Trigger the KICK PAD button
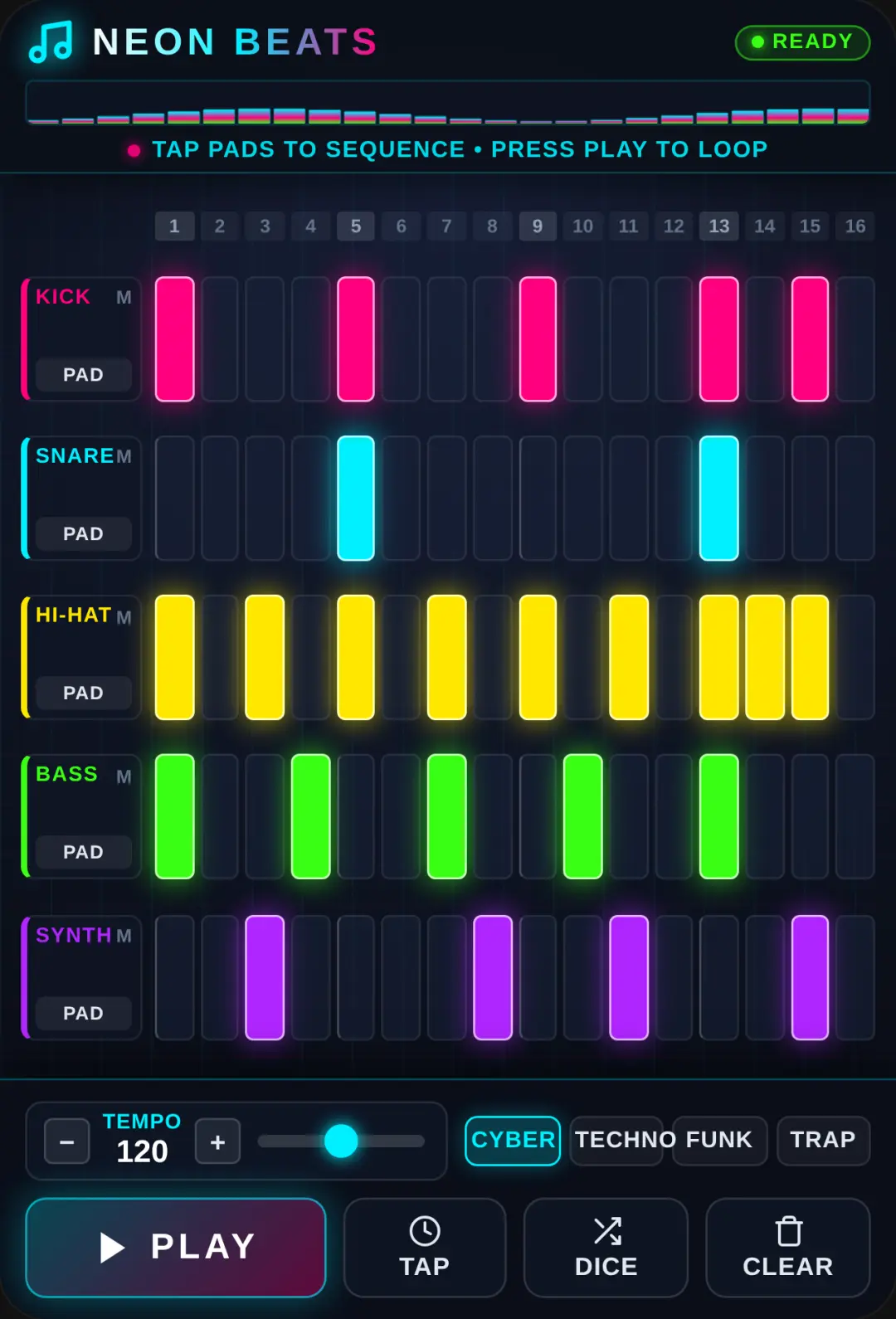 pos(84,375)
